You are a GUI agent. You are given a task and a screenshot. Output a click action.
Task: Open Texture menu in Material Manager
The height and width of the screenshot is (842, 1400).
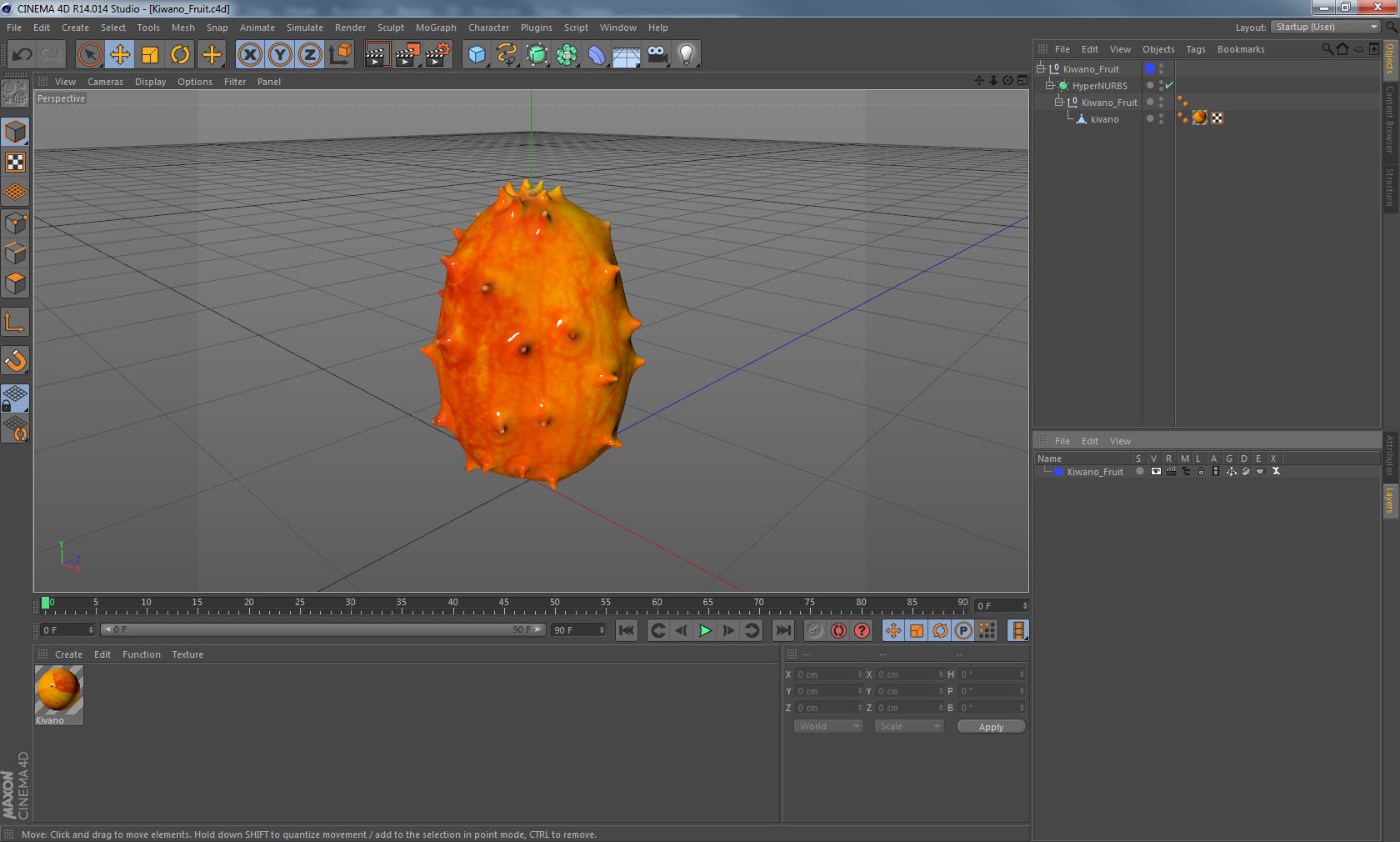[187, 654]
